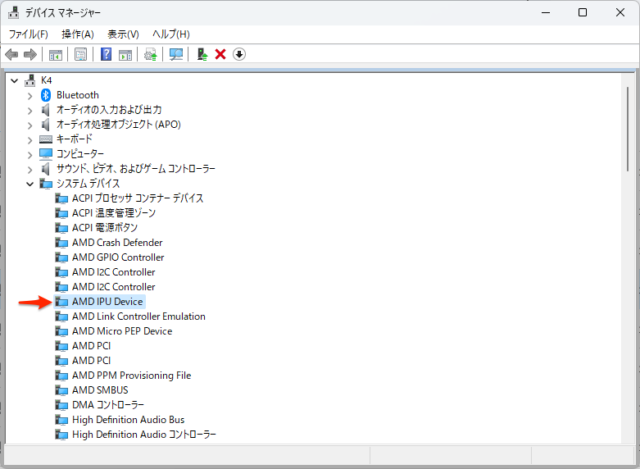Expand the Bluetooth category
Screen dimensions: 640x469
[30, 95]
